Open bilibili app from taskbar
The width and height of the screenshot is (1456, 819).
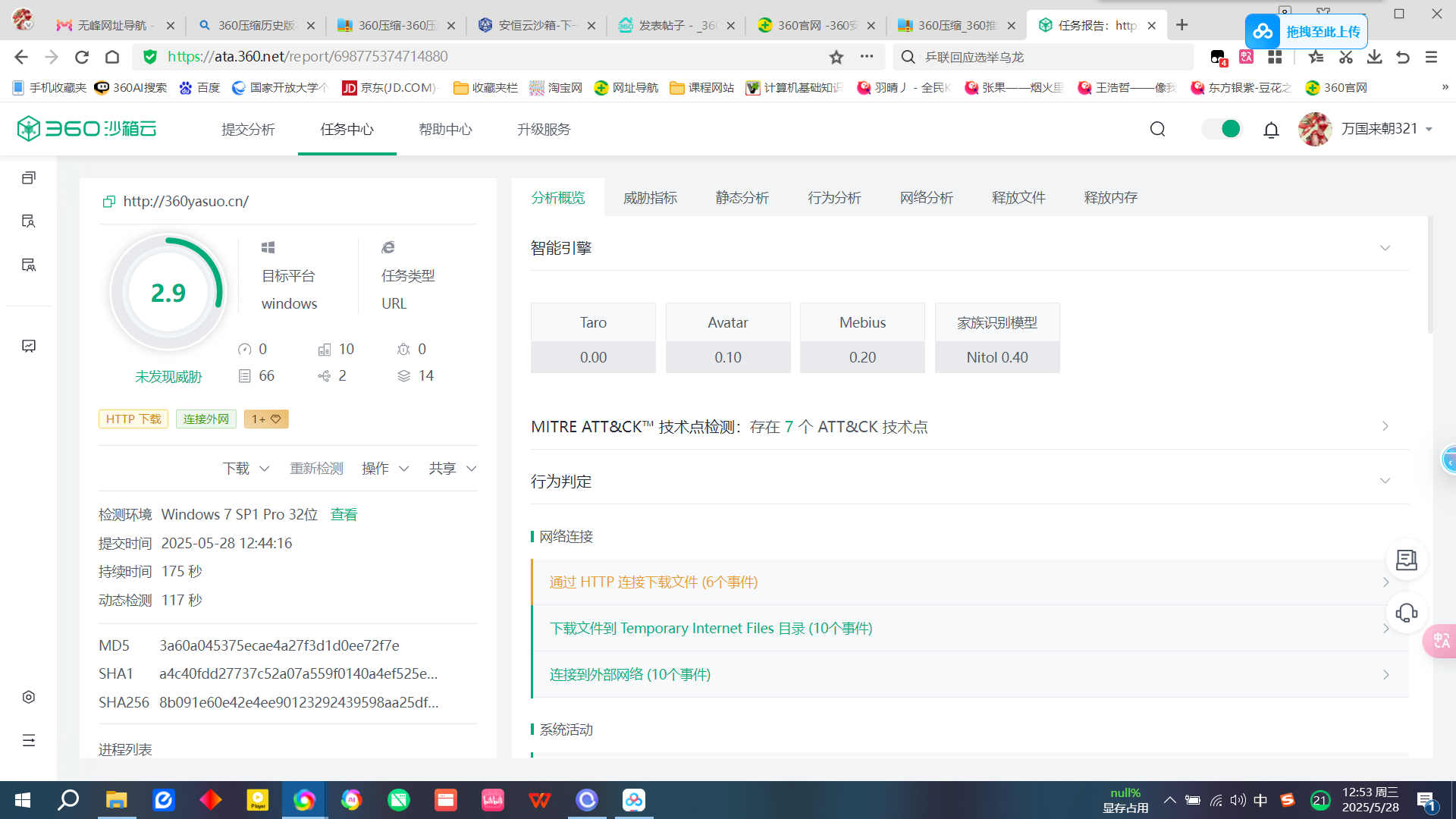492,800
